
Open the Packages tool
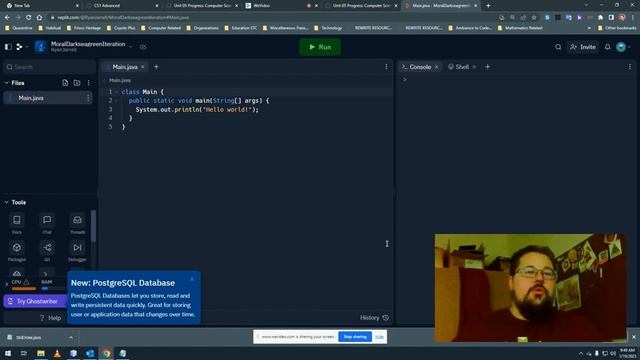(x=17, y=251)
